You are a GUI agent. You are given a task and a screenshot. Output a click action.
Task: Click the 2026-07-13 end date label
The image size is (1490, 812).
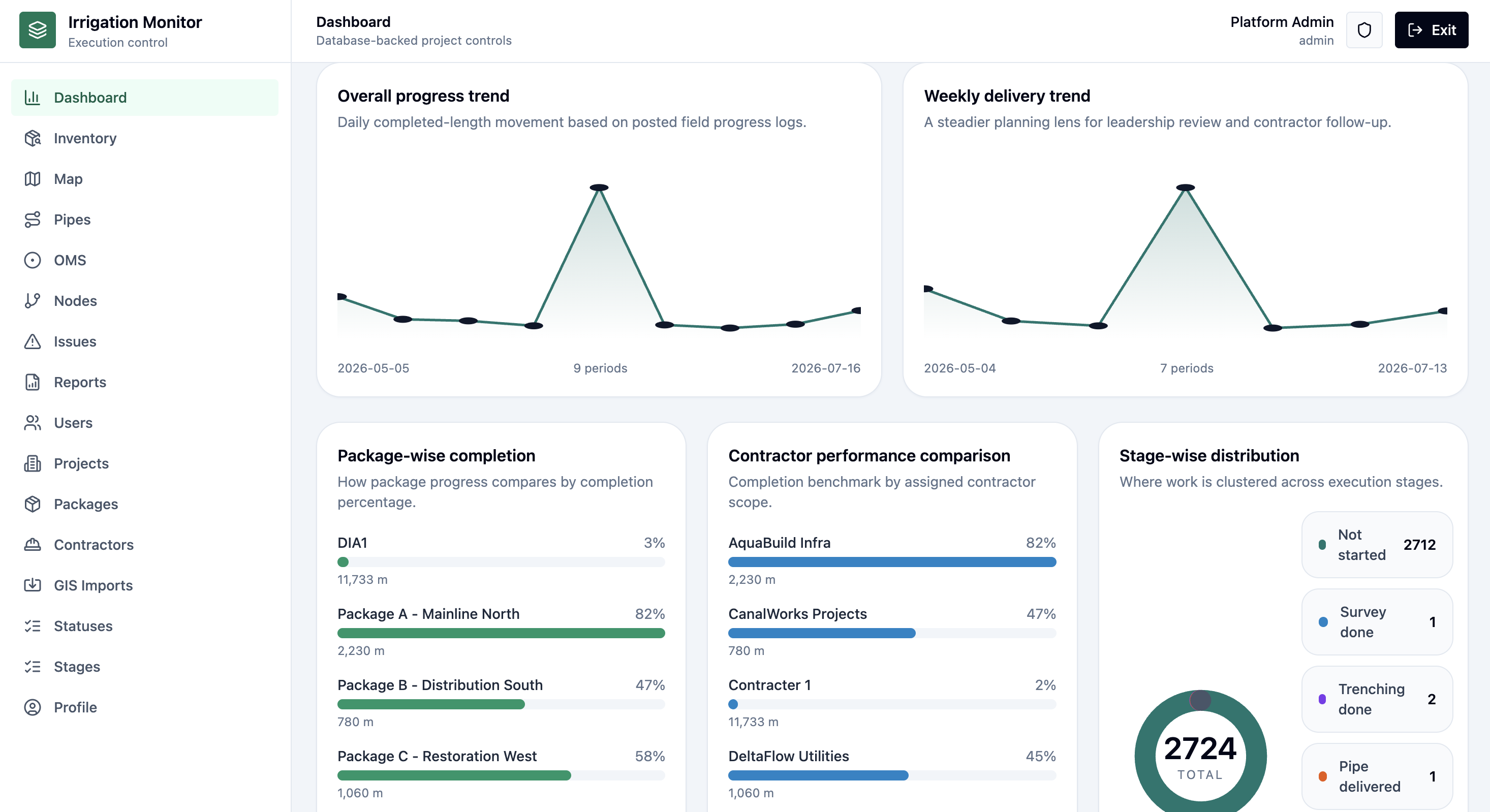tap(1412, 368)
